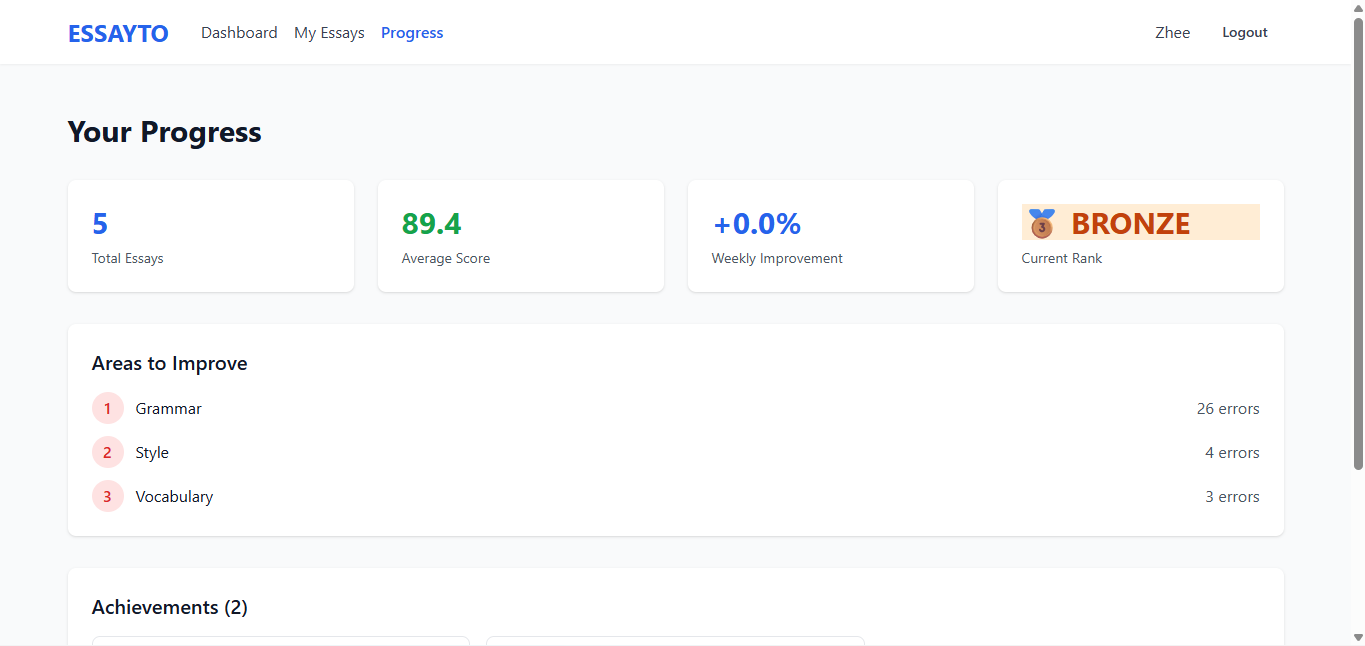Image resolution: width=1365 pixels, height=646 pixels.
Task: Click the Total Essays label
Action: tap(127, 258)
